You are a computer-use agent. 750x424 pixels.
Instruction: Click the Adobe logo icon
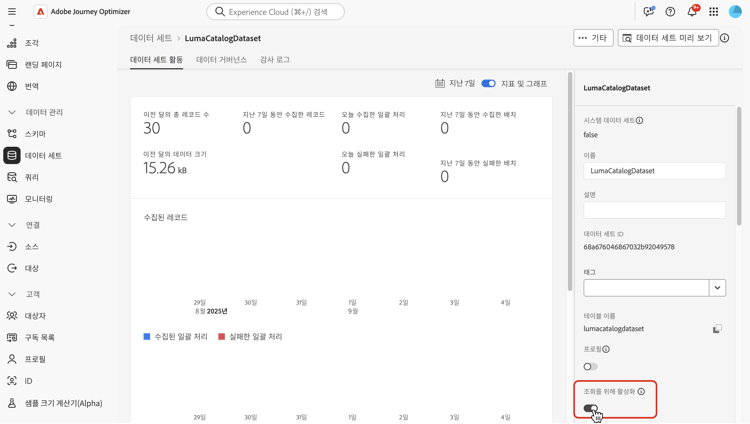tap(41, 11)
